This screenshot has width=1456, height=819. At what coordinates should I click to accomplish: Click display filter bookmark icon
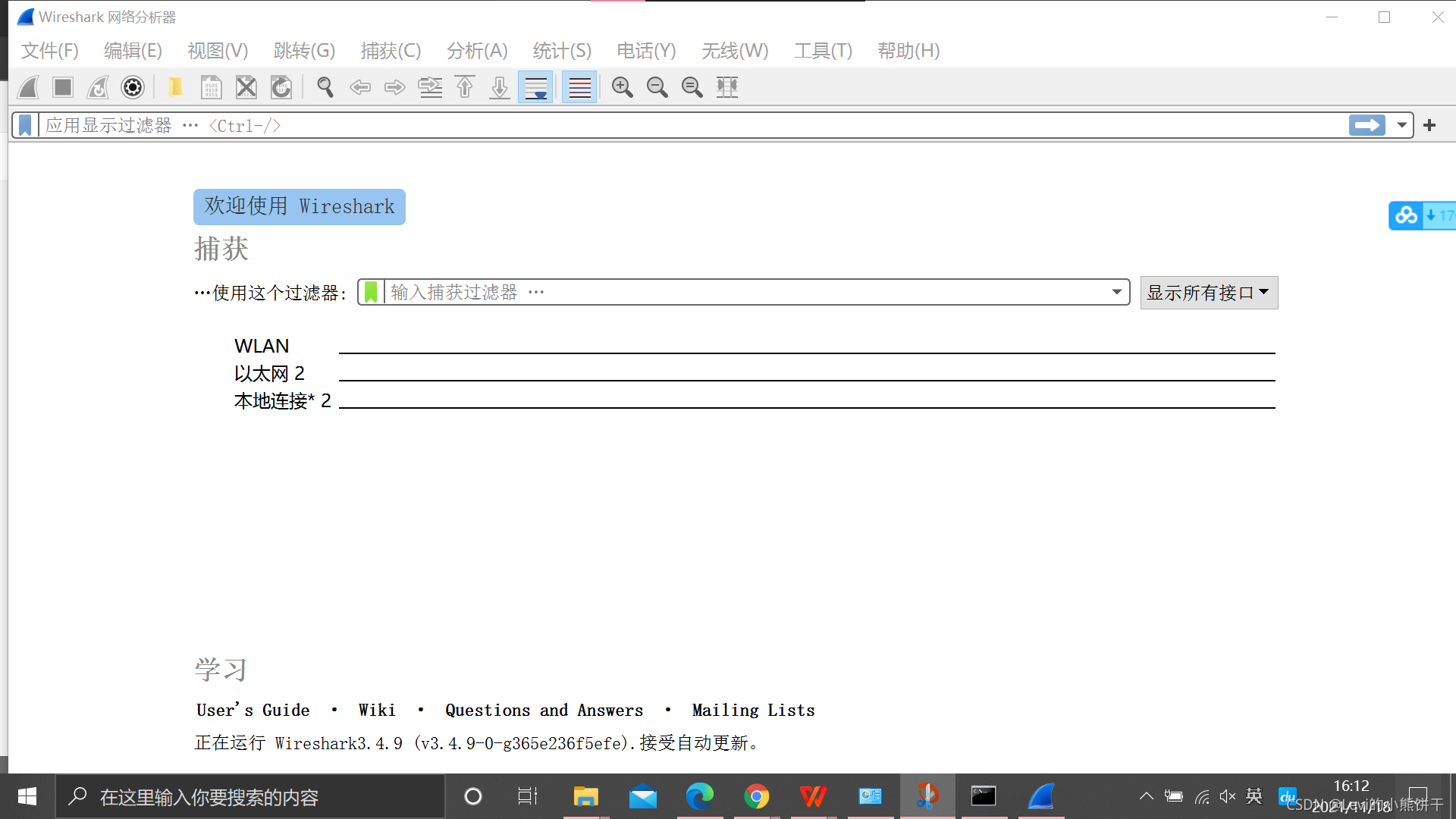click(x=25, y=125)
